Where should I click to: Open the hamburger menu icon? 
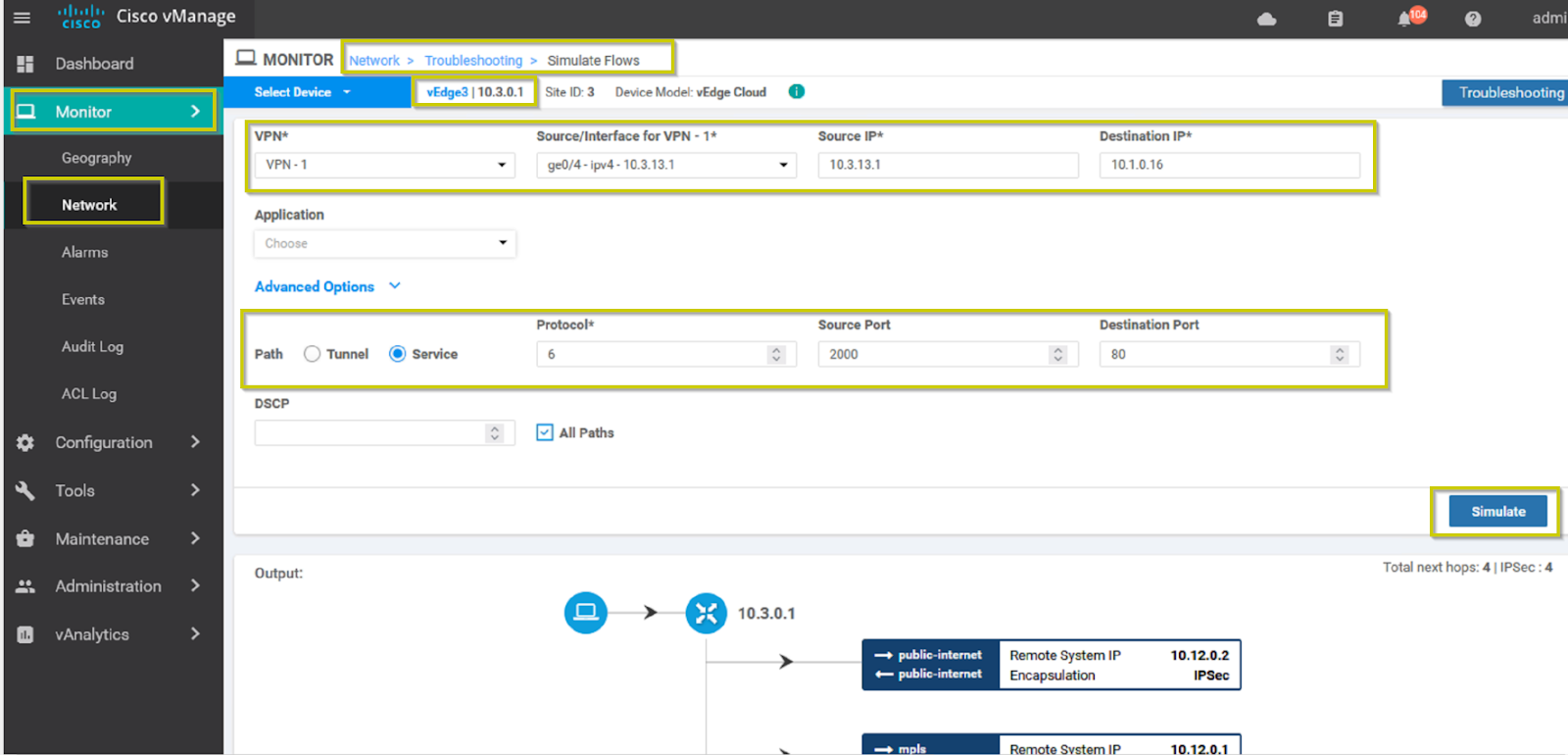22,18
